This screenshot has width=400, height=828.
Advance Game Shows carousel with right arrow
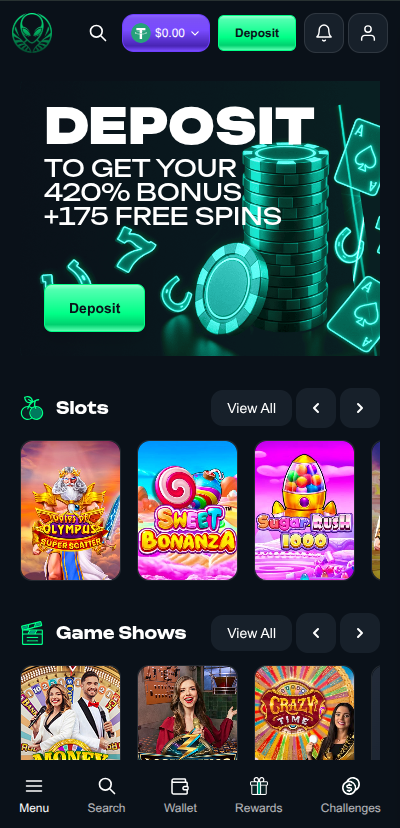360,633
